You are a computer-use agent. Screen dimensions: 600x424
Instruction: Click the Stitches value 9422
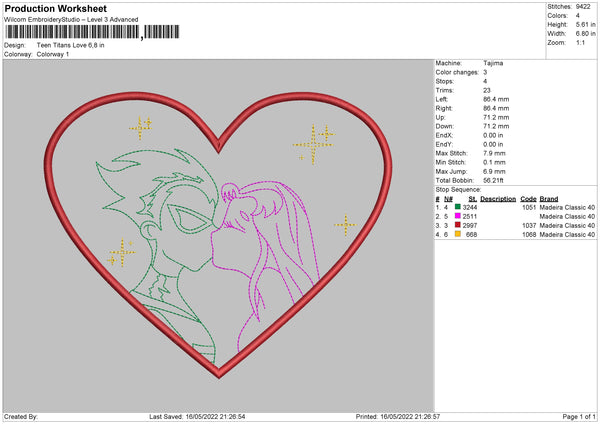point(583,7)
